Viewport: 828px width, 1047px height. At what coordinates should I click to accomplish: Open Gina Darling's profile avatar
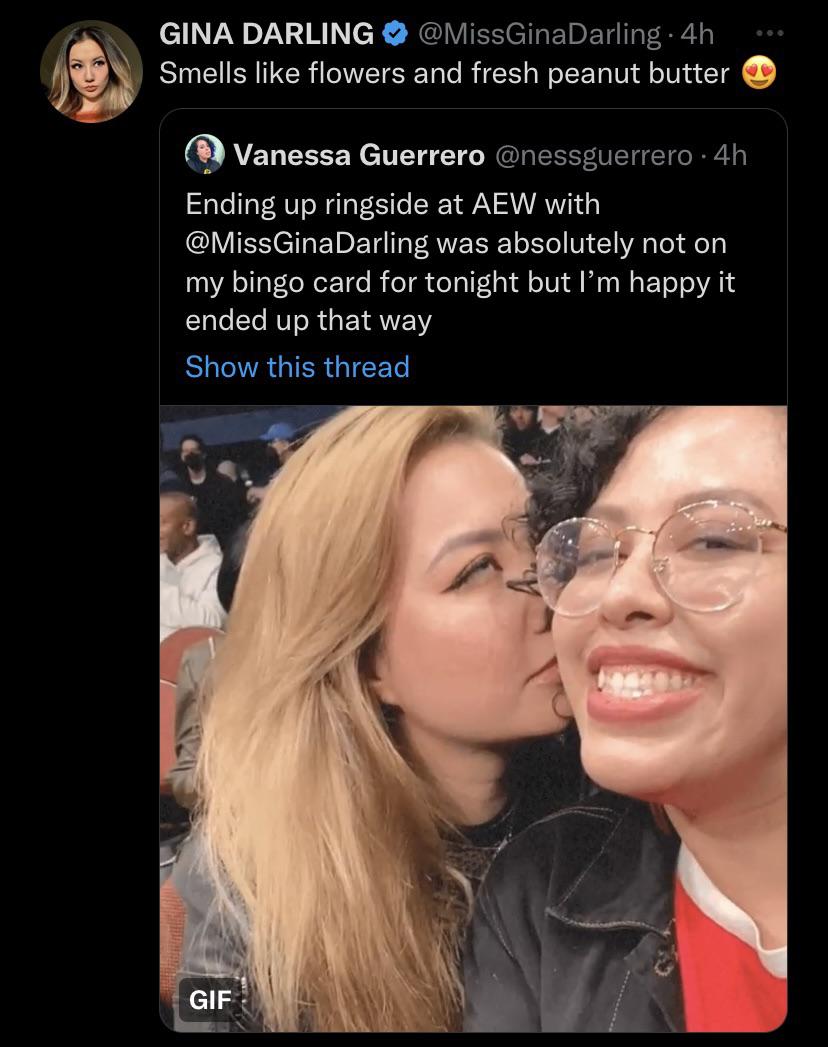click(x=91, y=71)
